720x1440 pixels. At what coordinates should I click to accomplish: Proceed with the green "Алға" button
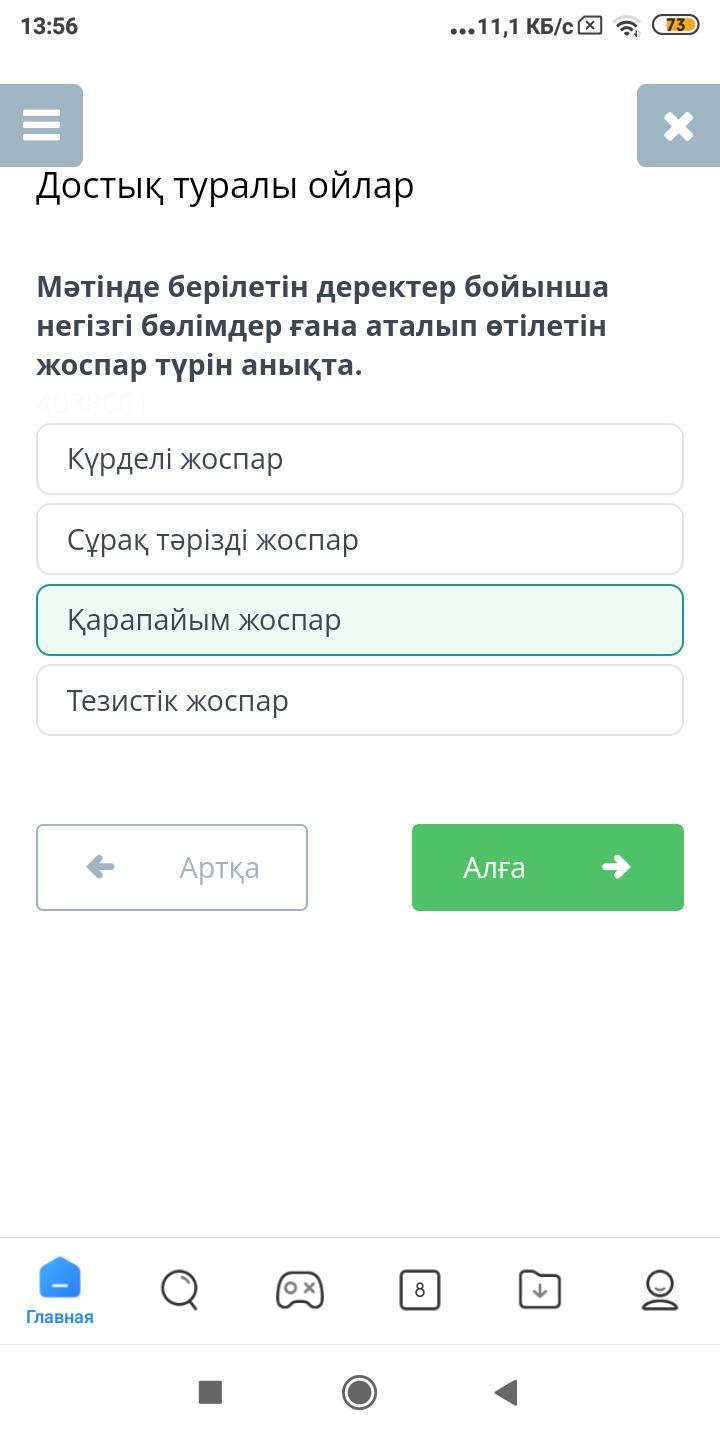point(548,867)
